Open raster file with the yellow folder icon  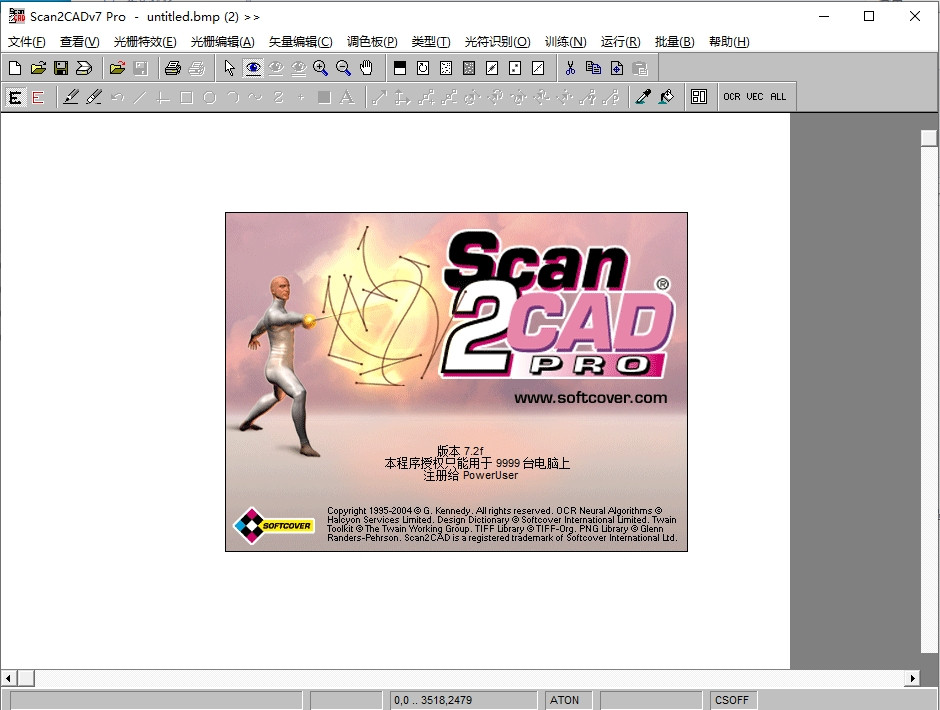[x=38, y=68]
